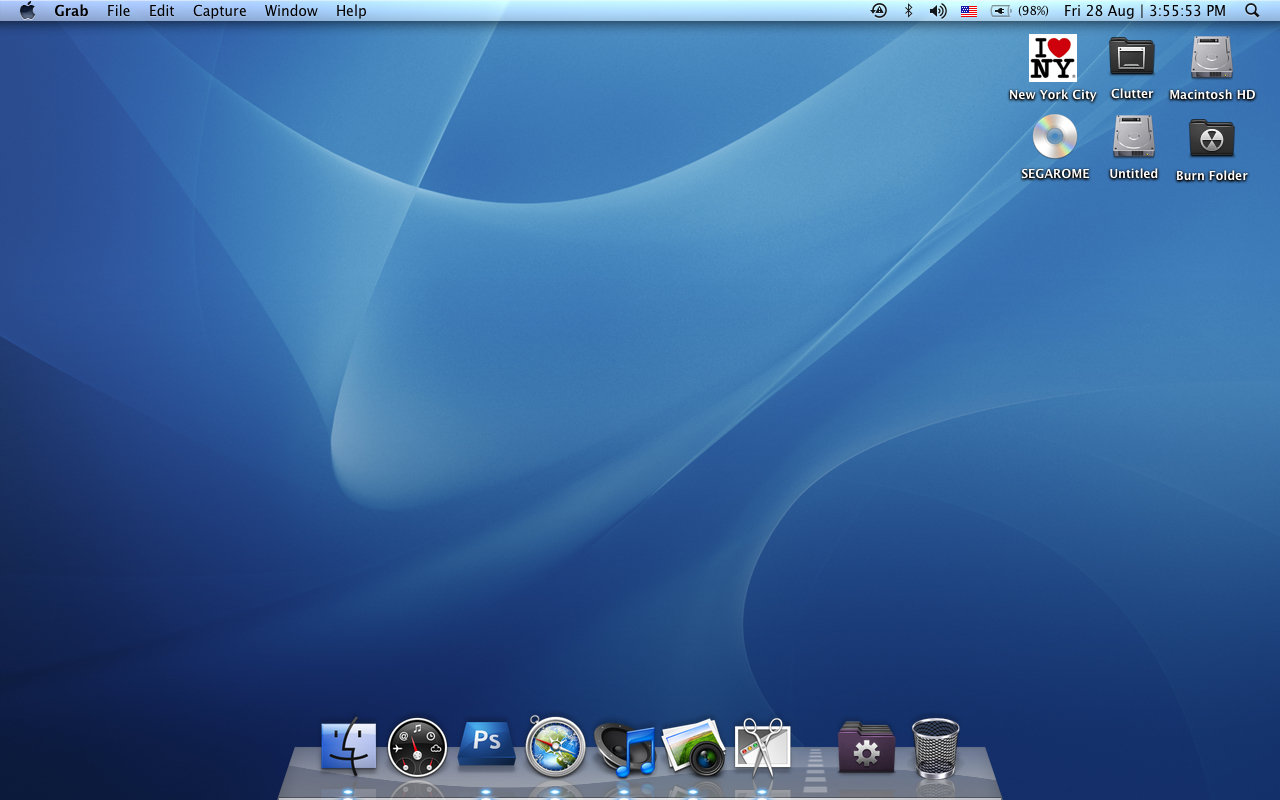Open iPhoto camera icon in Dock
This screenshot has width=1280, height=800.
point(694,747)
